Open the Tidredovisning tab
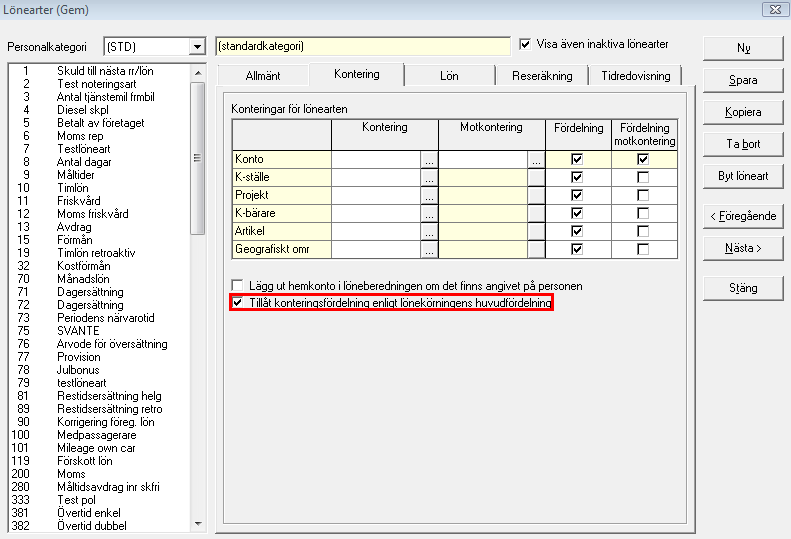This screenshot has height=539, width=791. pyautogui.click(x=636, y=76)
